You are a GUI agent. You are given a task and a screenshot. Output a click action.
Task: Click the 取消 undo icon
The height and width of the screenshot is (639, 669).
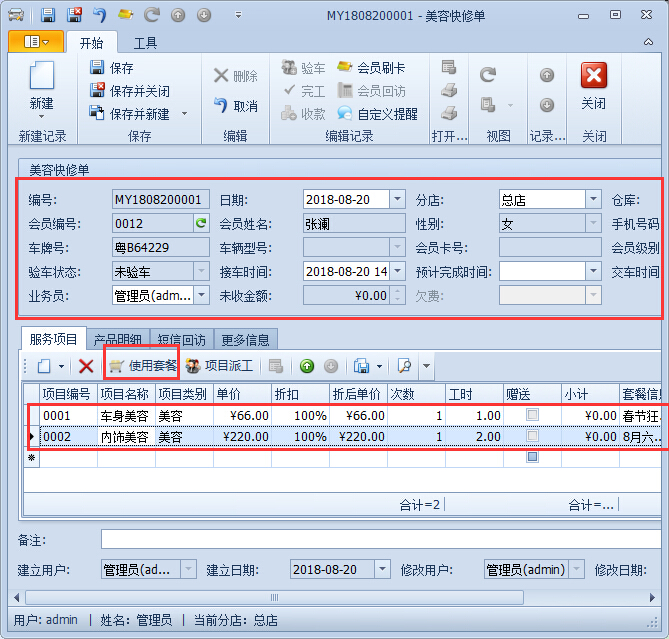click(235, 106)
